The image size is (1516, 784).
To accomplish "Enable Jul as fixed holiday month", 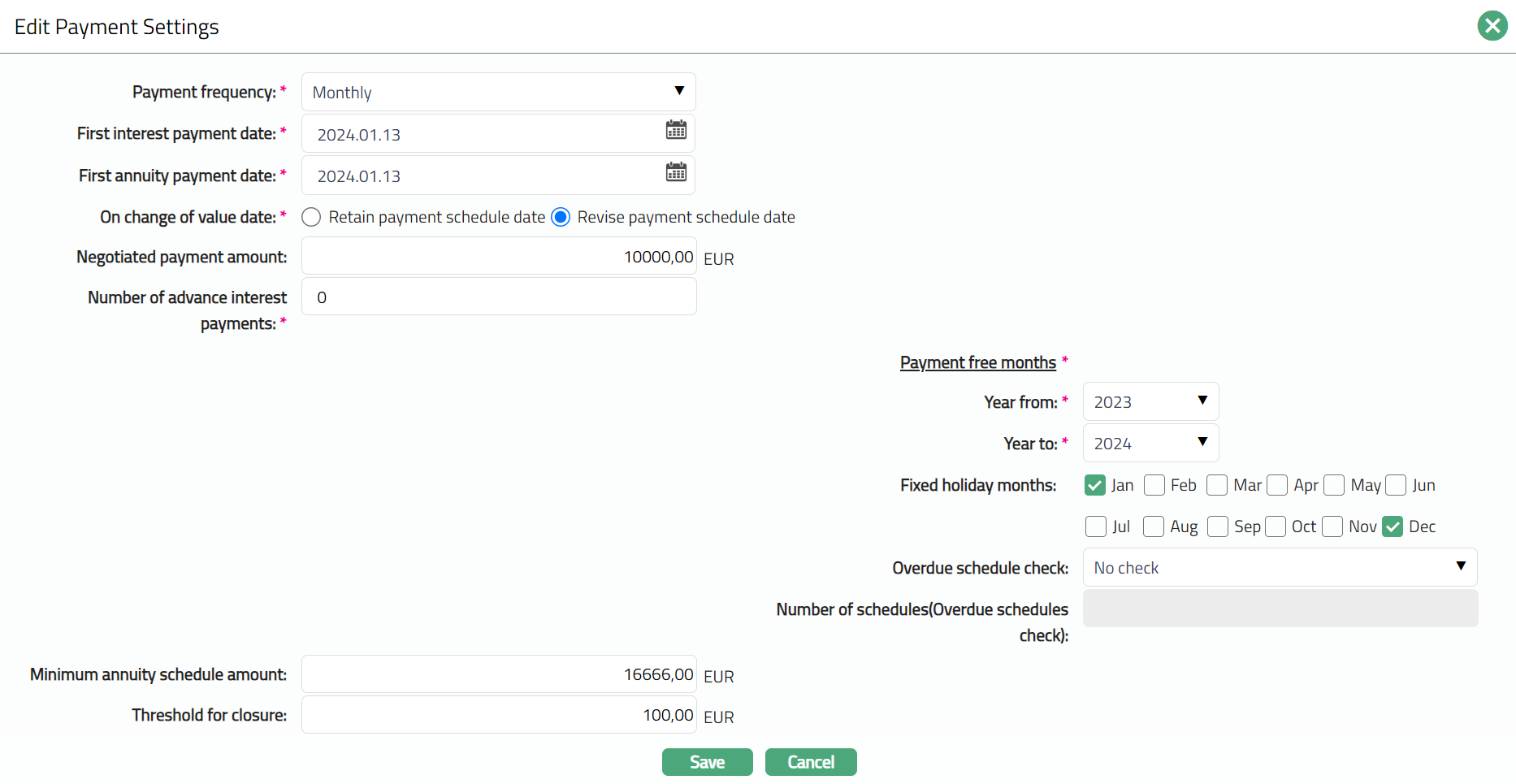I will 1095,526.
